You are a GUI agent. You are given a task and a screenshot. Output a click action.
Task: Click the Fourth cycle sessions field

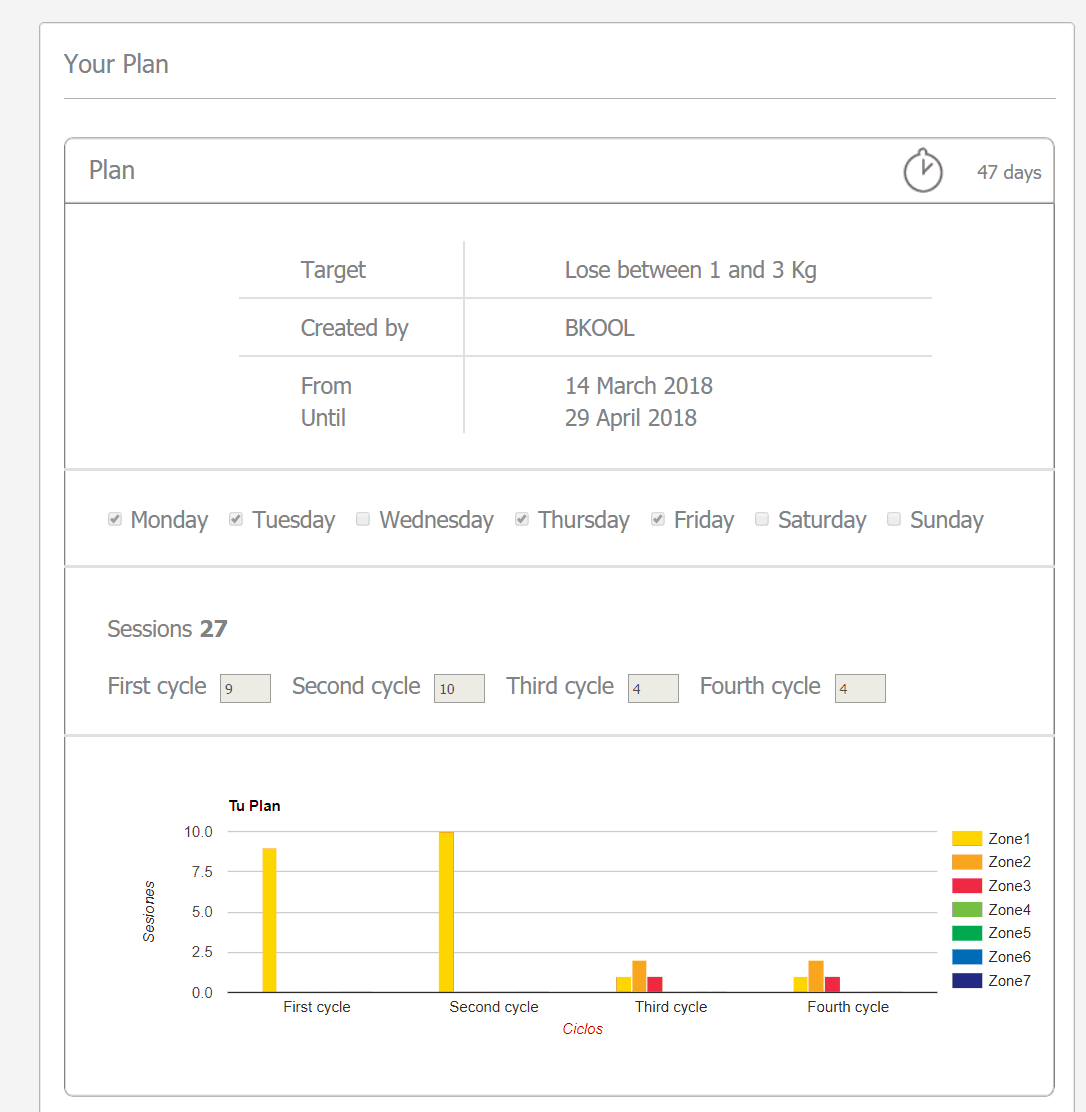(x=860, y=688)
